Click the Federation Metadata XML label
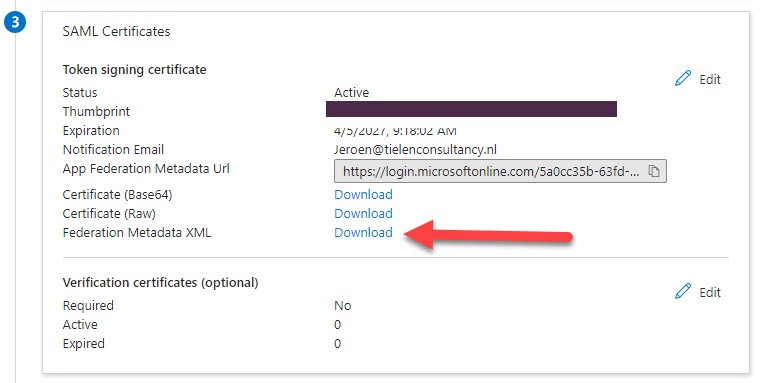 pos(137,233)
